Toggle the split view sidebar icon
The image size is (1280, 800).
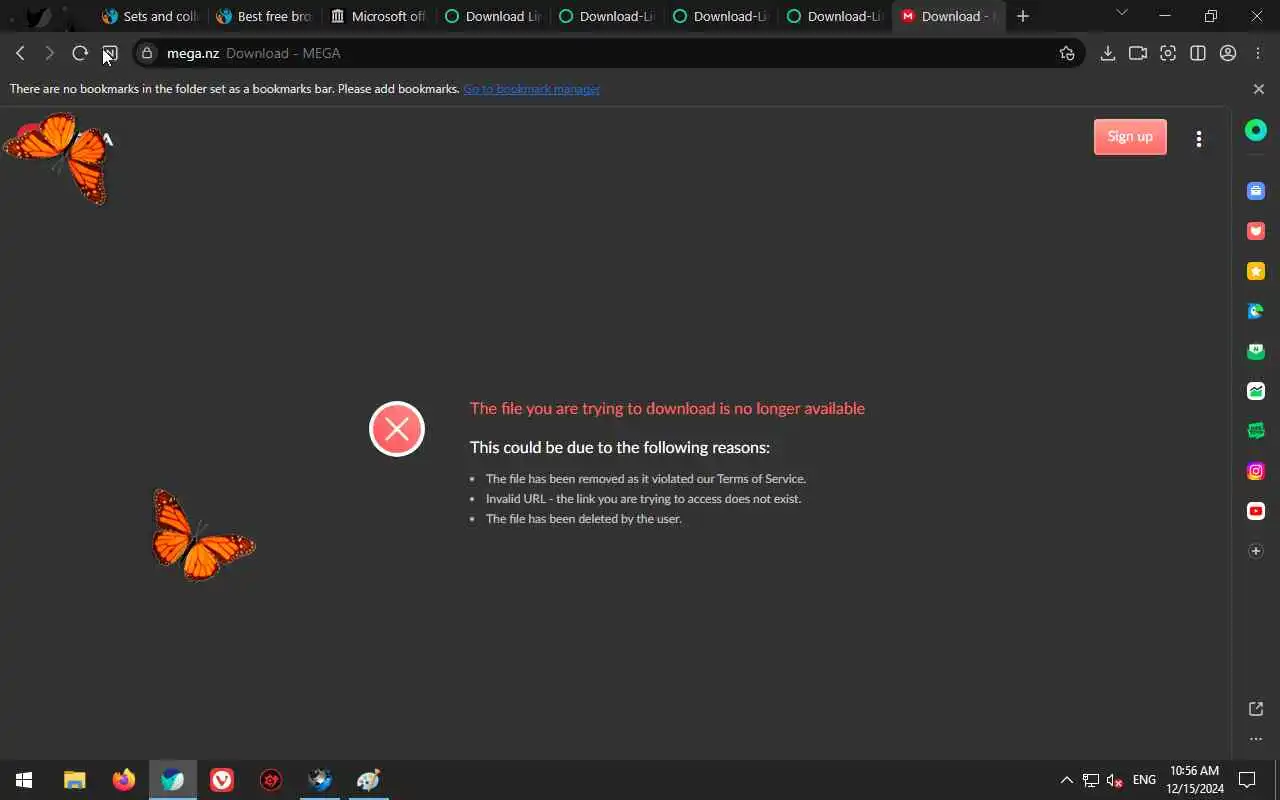coord(1198,53)
